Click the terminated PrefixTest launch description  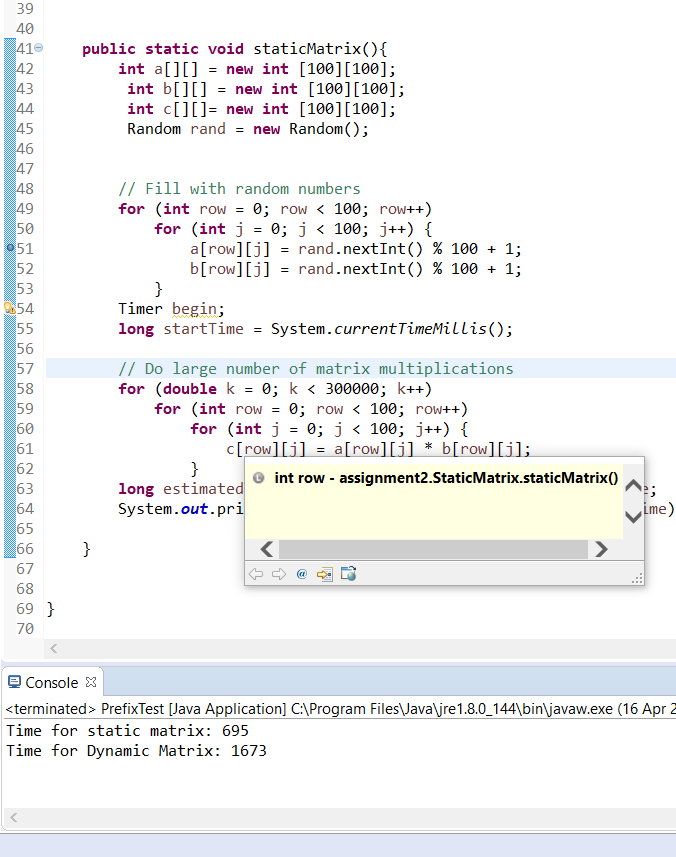[x=340, y=709]
